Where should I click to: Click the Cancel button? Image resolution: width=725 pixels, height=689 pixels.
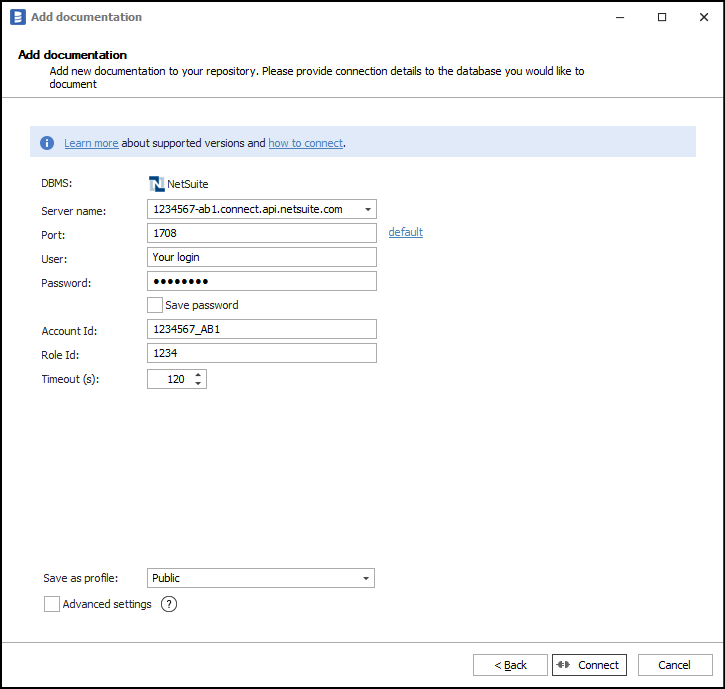coord(673,665)
